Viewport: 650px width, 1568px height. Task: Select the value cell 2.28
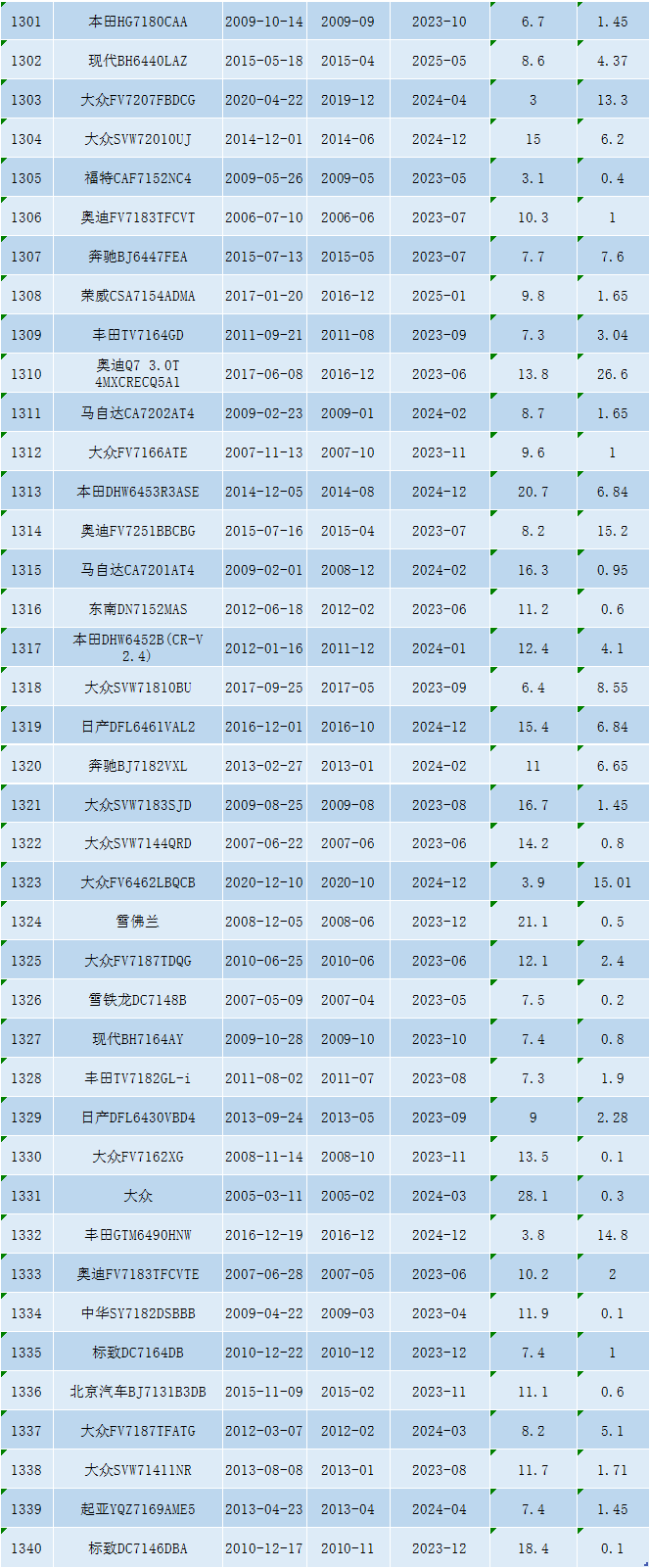point(613,1117)
